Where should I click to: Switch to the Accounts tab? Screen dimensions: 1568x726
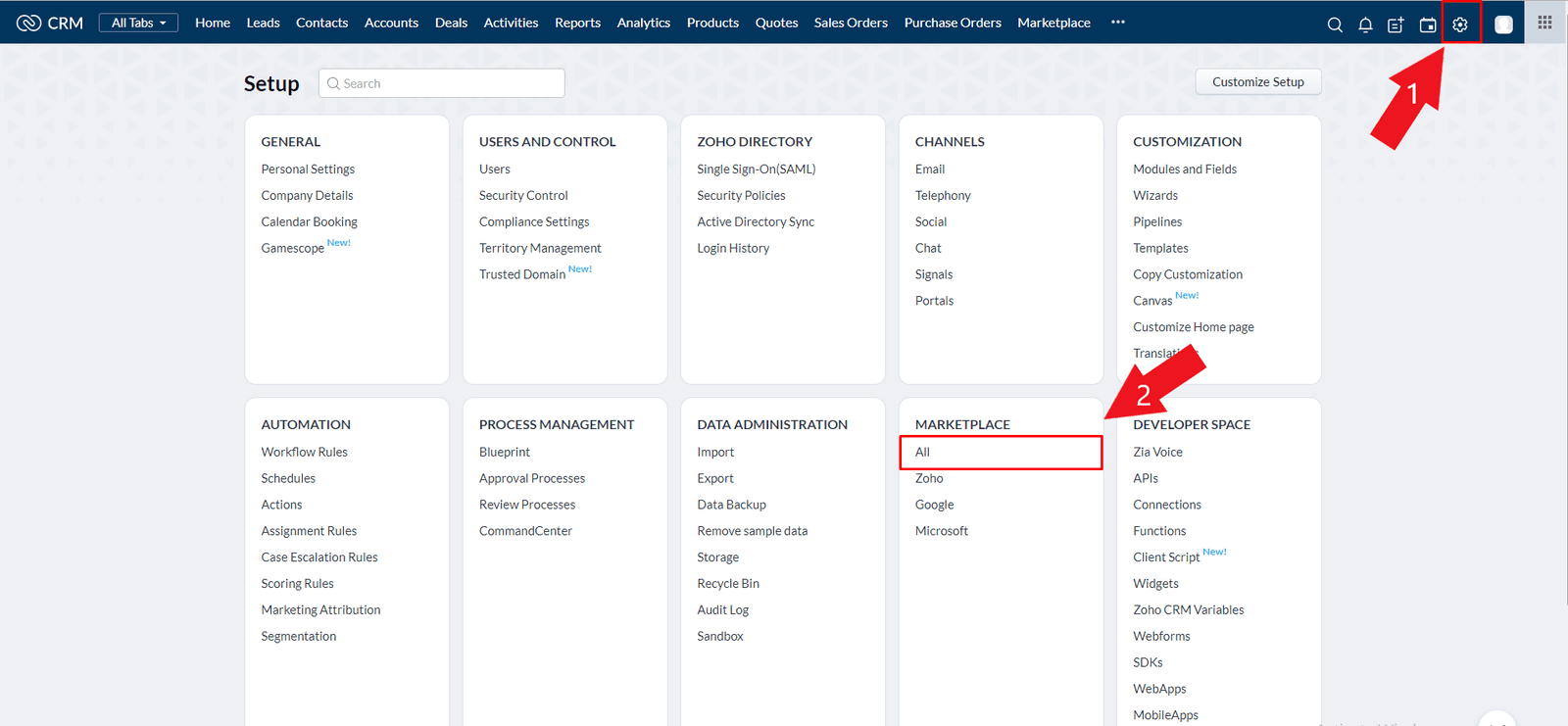(391, 23)
